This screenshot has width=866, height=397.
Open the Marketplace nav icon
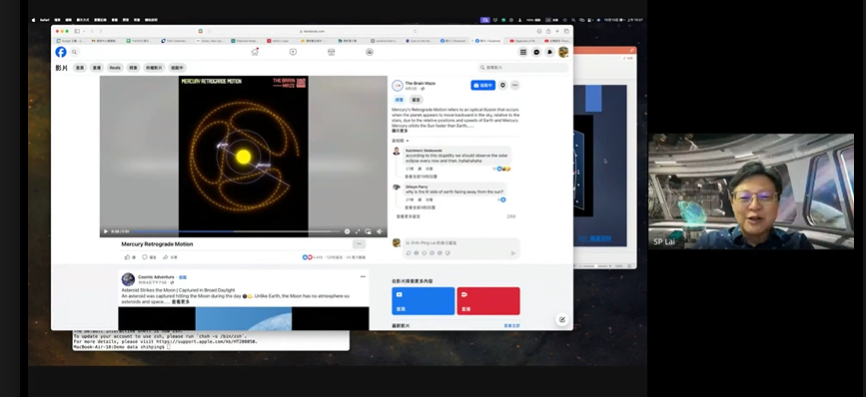pyautogui.click(x=331, y=52)
